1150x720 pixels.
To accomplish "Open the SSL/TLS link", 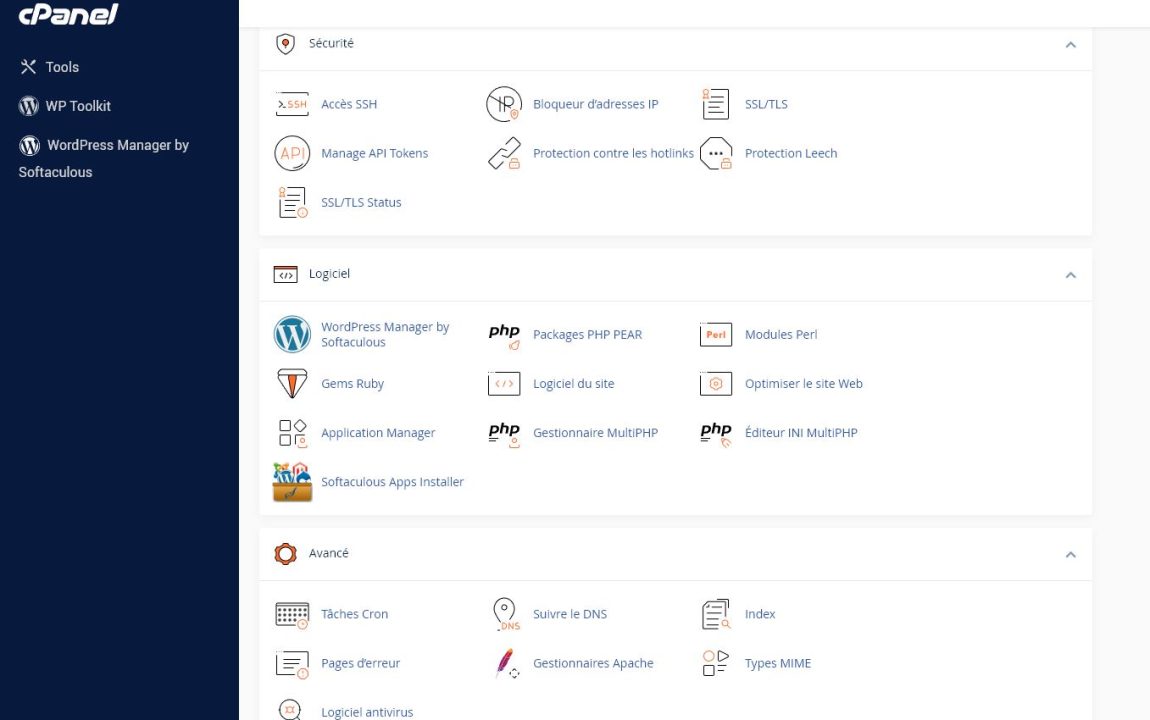I will (x=766, y=104).
